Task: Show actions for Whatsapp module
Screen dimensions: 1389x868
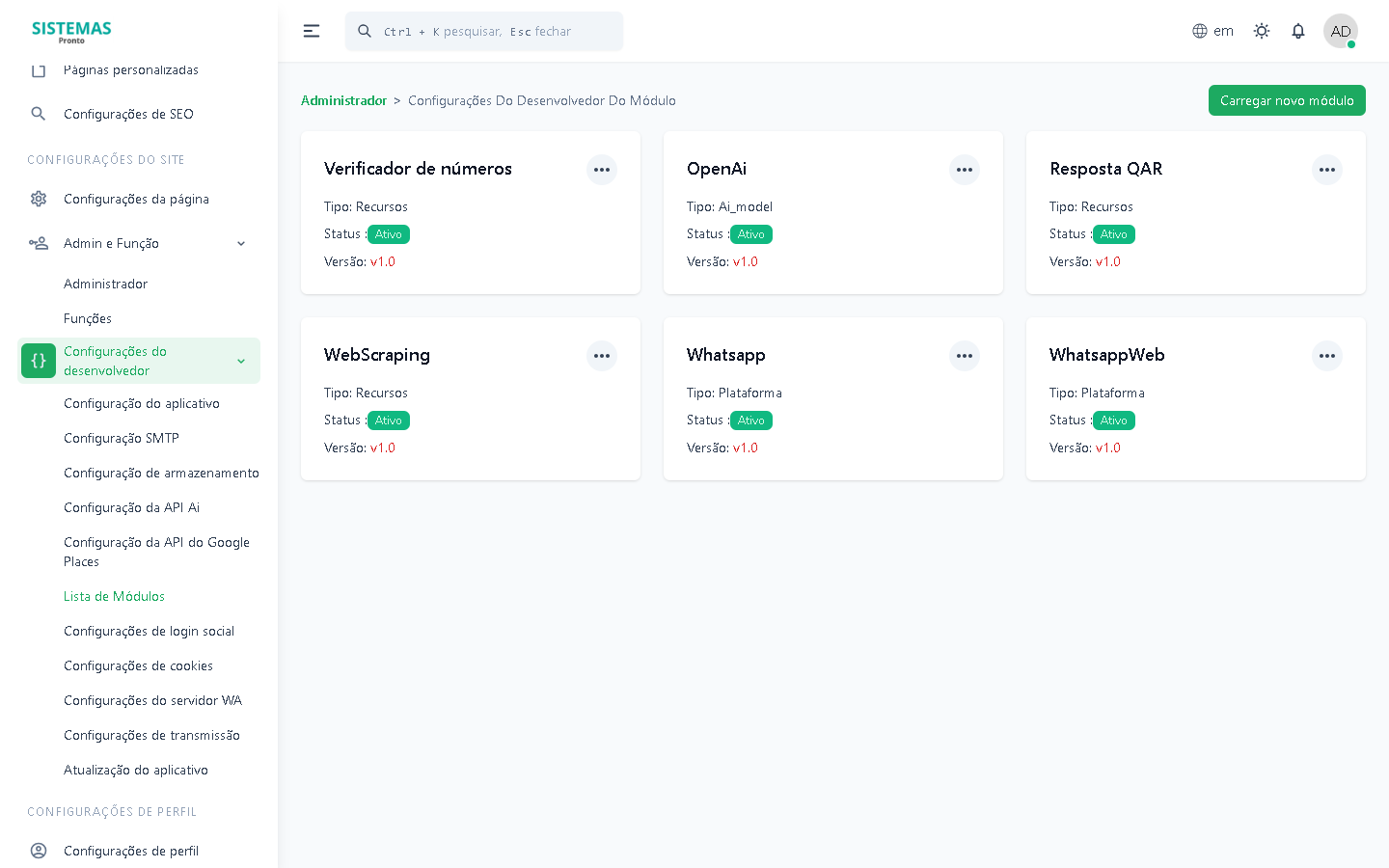Action: click(965, 356)
